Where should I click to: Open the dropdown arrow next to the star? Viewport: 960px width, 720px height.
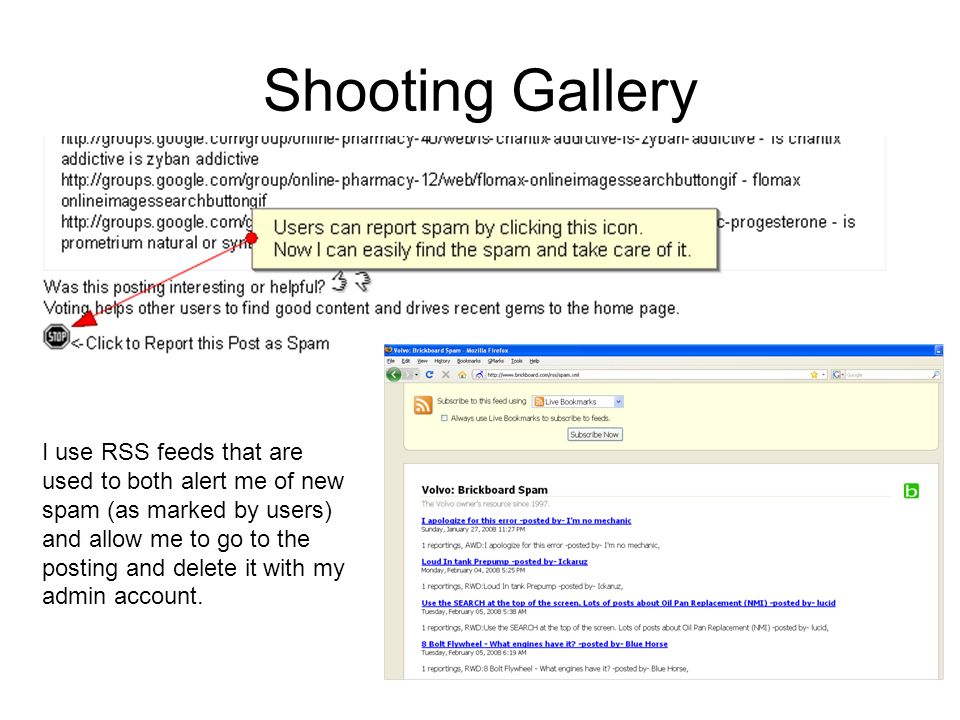[823, 375]
